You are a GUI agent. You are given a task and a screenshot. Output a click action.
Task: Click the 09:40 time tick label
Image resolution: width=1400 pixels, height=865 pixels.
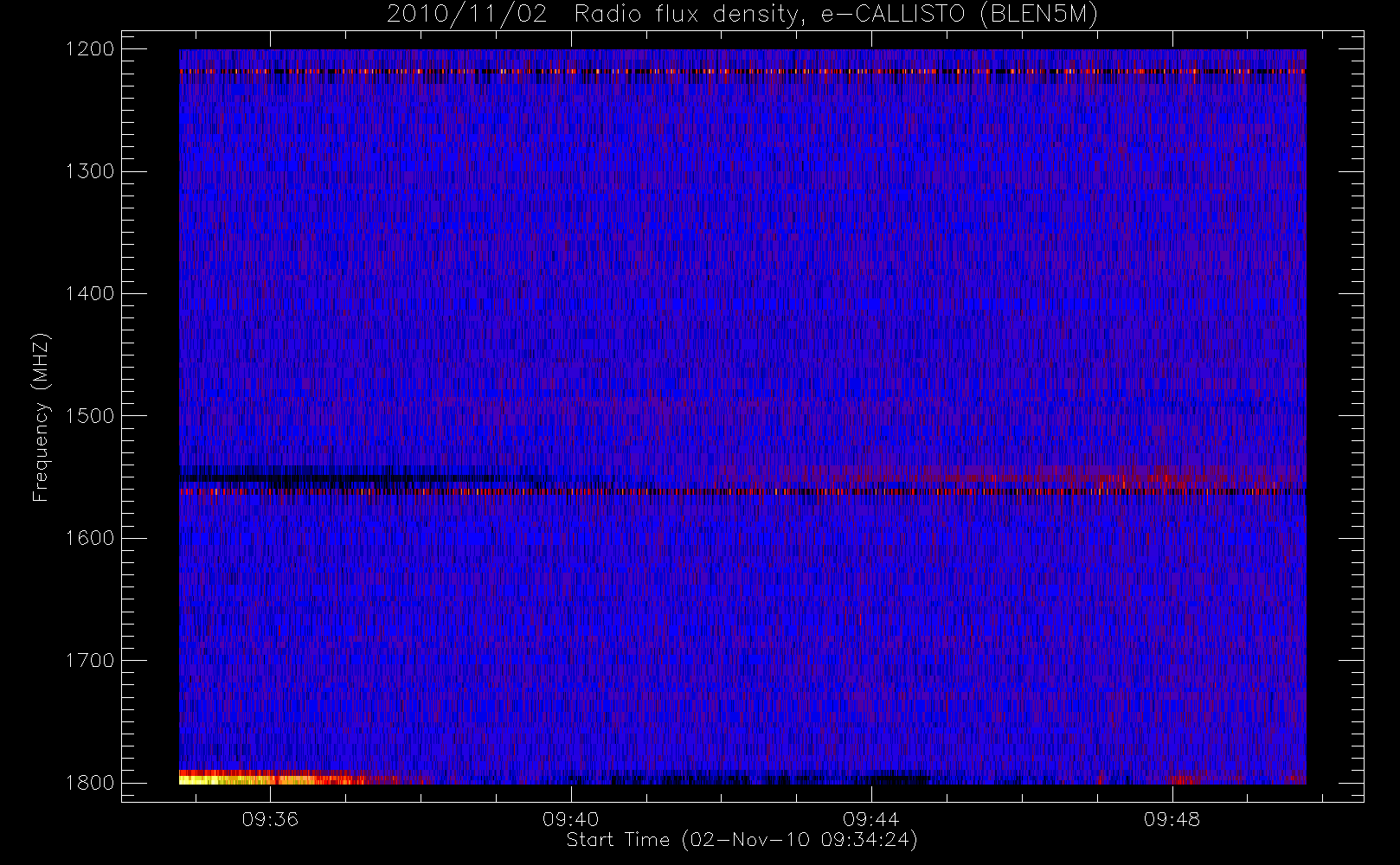571,819
